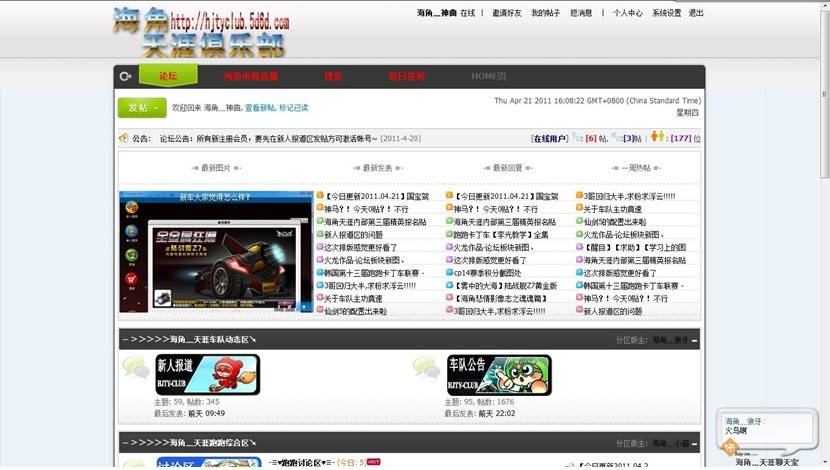
Task: Click the 海角天涯俱乐部 site logo
Action: point(201,32)
